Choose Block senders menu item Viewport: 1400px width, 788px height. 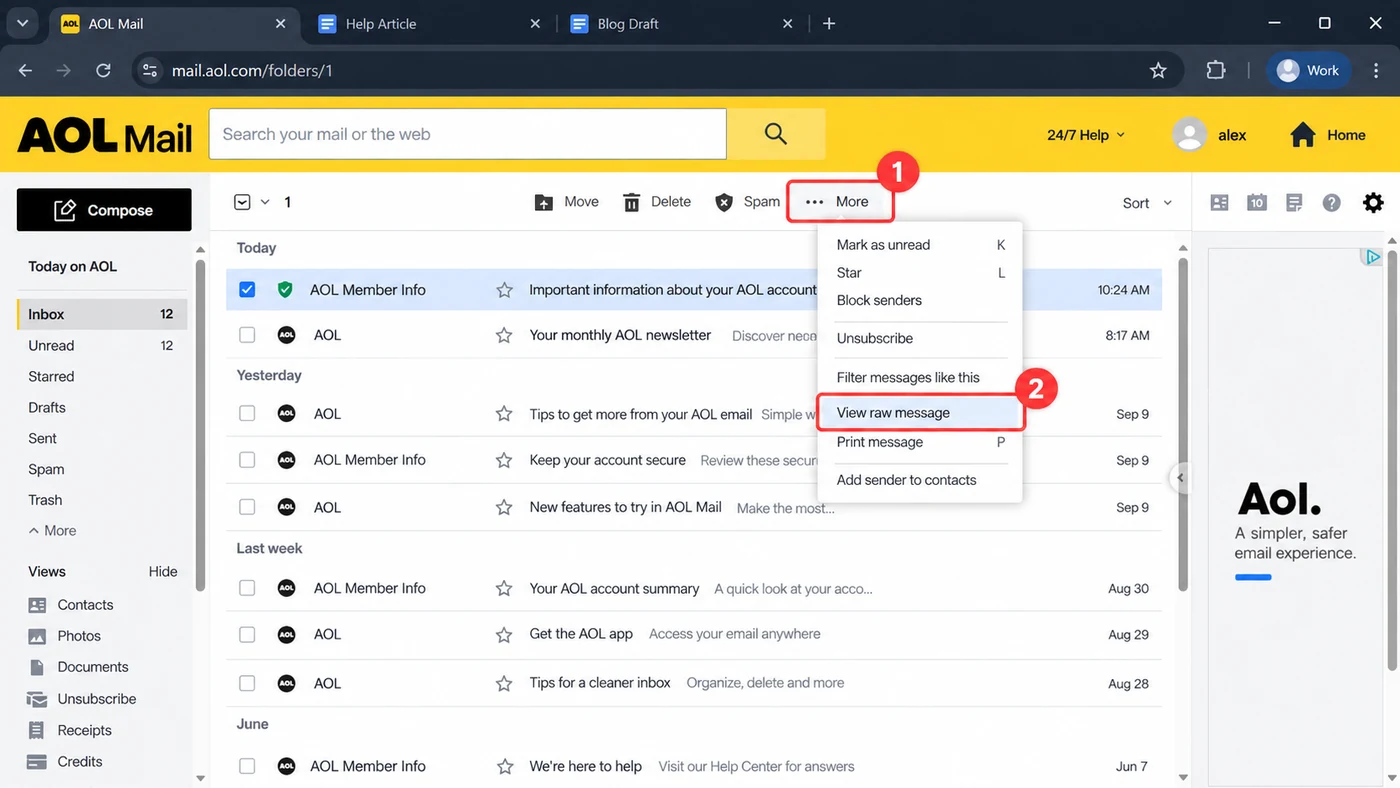[x=920, y=300]
